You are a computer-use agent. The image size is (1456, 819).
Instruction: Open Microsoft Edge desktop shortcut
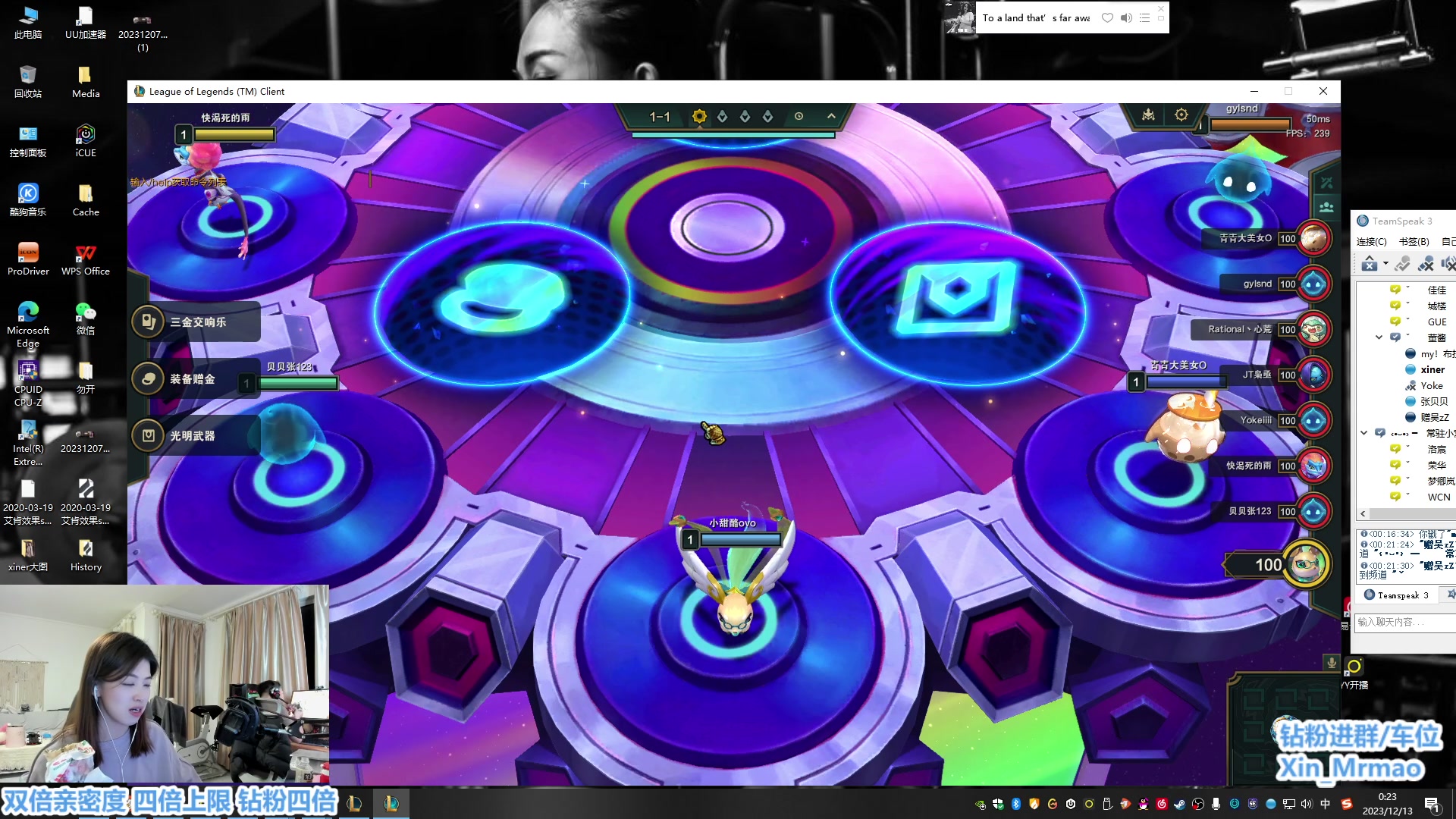click(x=28, y=325)
